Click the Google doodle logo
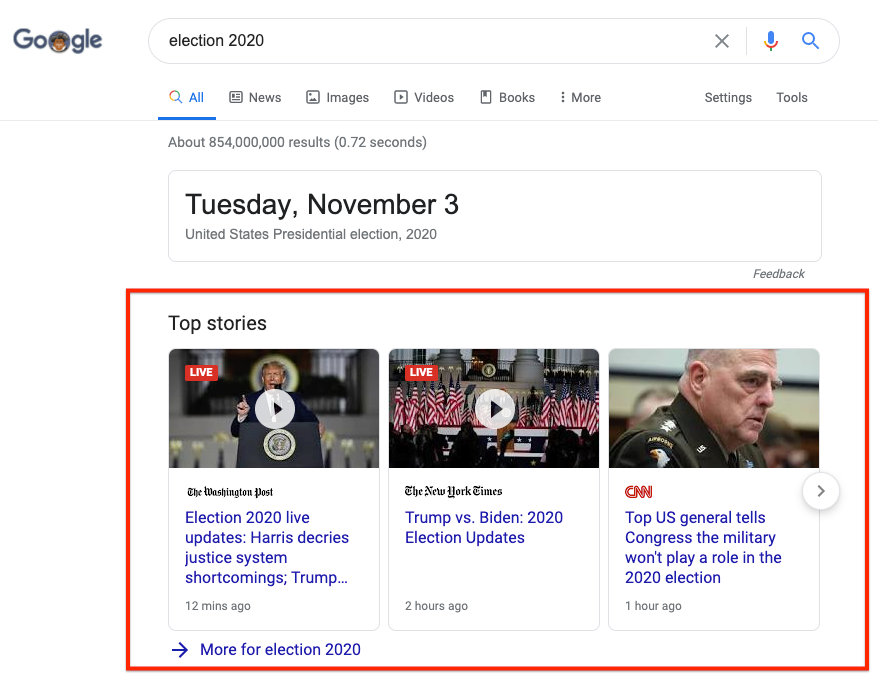The image size is (878, 679). (x=57, y=40)
